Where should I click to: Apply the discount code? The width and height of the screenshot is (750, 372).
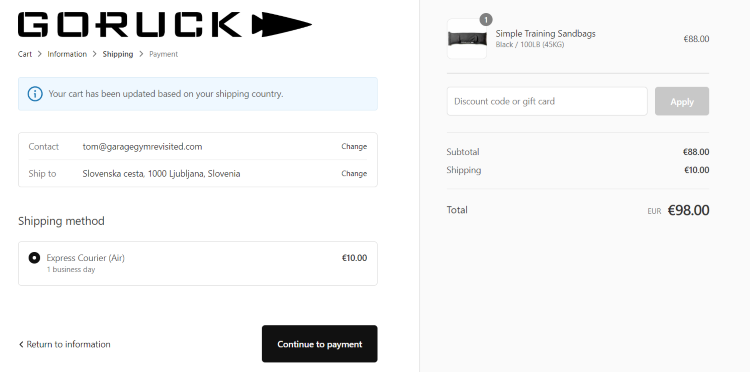[682, 101]
